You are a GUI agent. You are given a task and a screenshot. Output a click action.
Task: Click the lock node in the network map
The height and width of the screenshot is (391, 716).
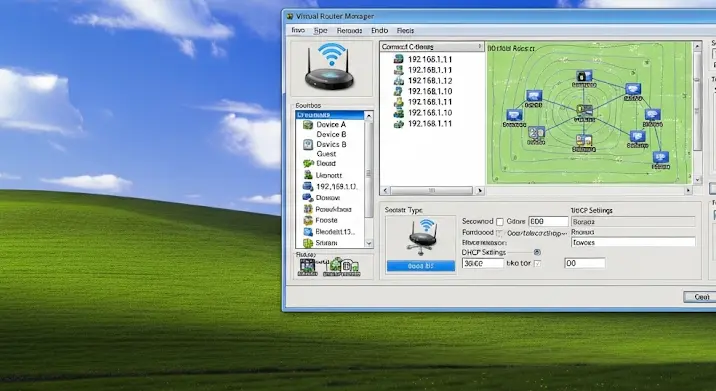click(x=584, y=76)
